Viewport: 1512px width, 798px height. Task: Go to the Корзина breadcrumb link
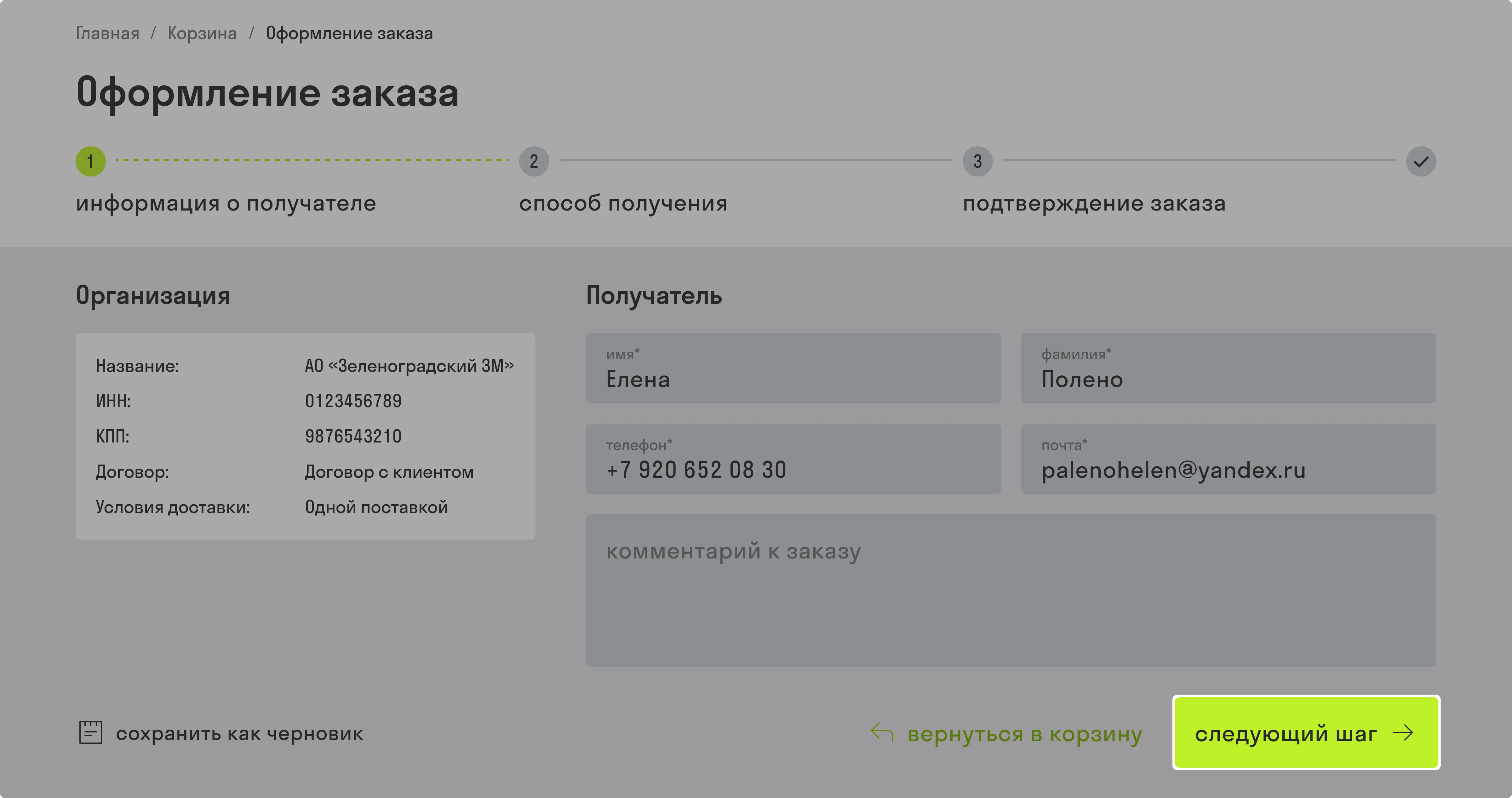coord(202,33)
